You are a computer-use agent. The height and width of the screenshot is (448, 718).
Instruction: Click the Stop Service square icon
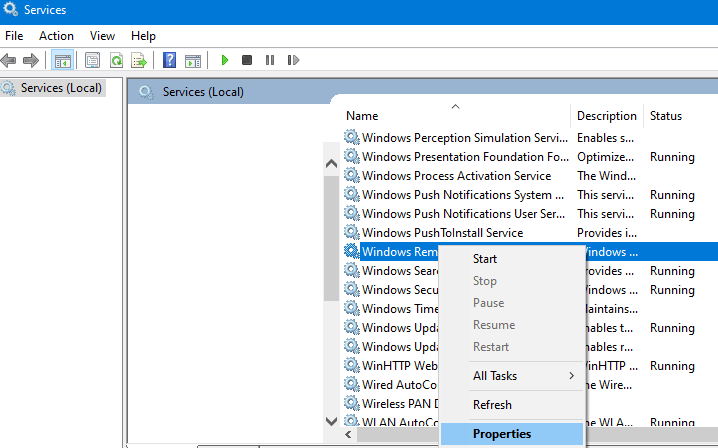tap(247, 60)
